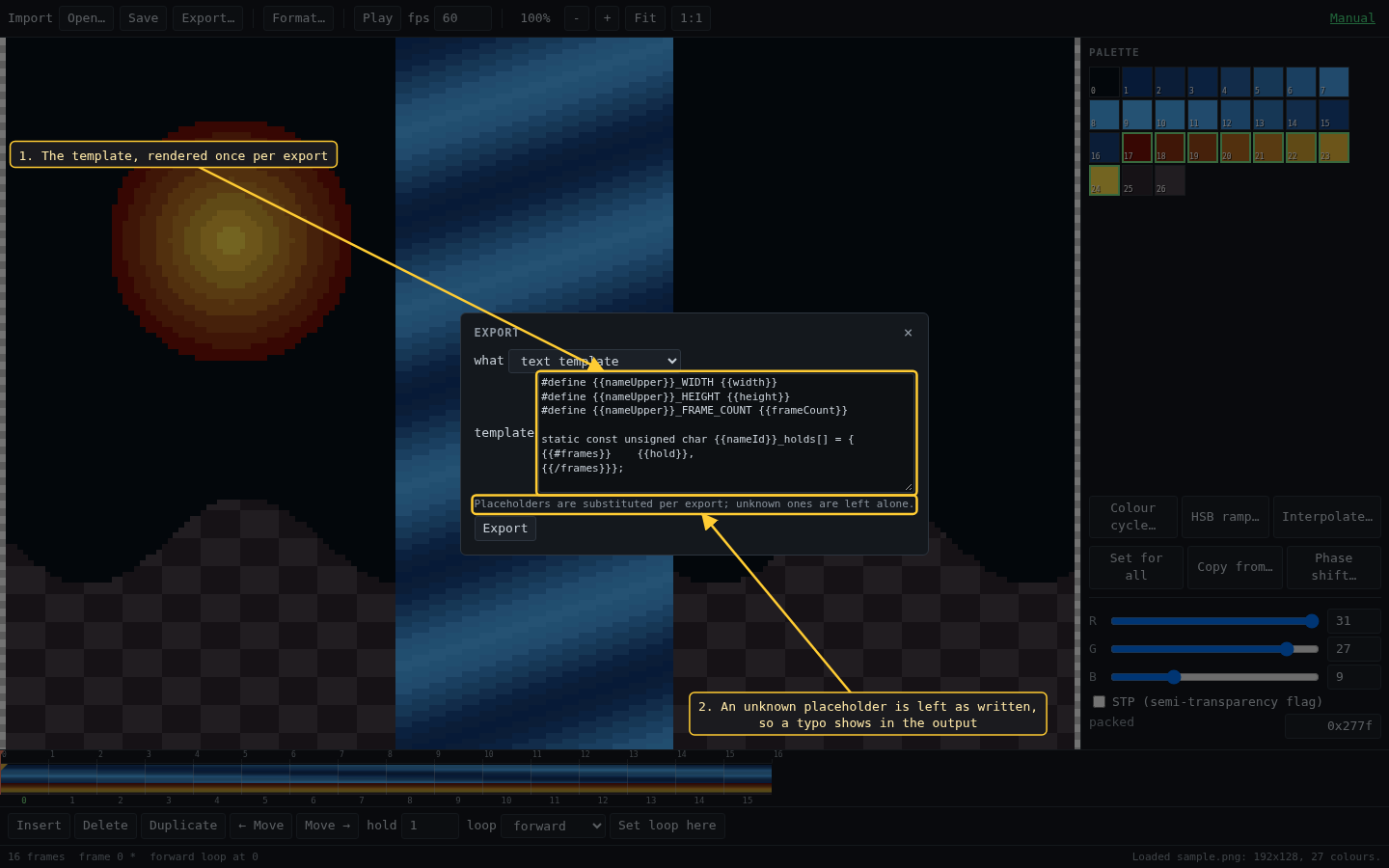Click Copy from… button
This screenshot has height=868, width=1389.
[x=1235, y=567]
